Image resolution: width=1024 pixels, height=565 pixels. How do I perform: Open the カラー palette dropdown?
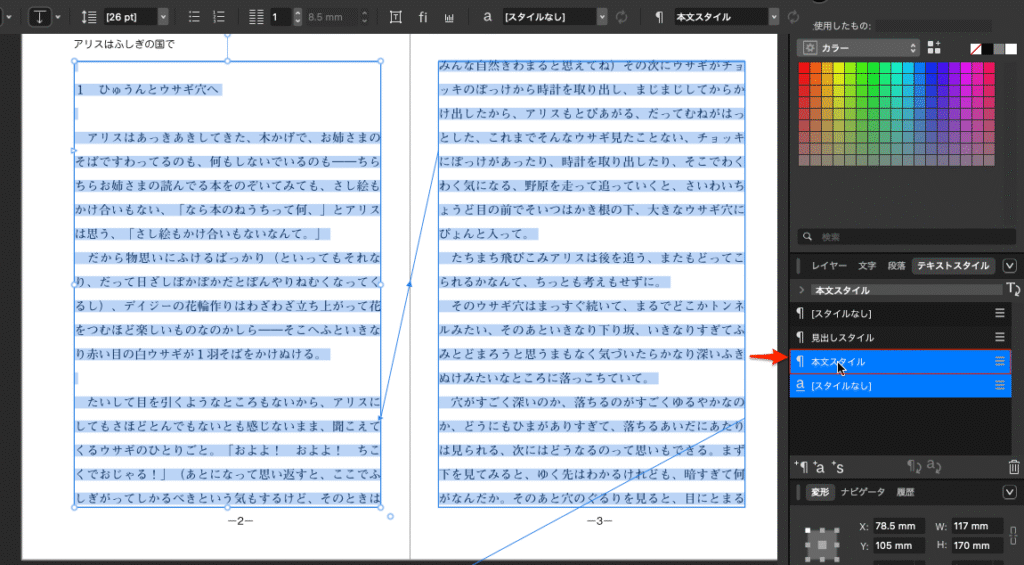(858, 48)
